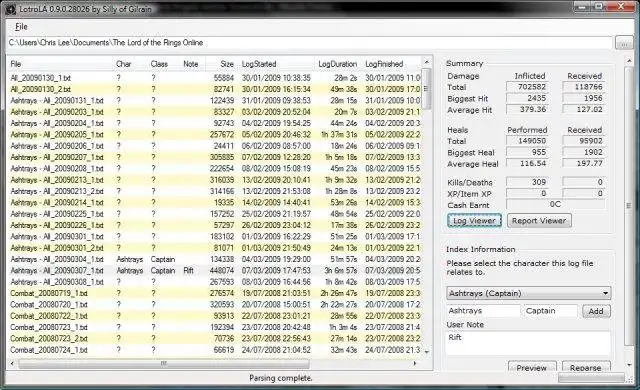Click the LotroLA title bar application icon

11,9
